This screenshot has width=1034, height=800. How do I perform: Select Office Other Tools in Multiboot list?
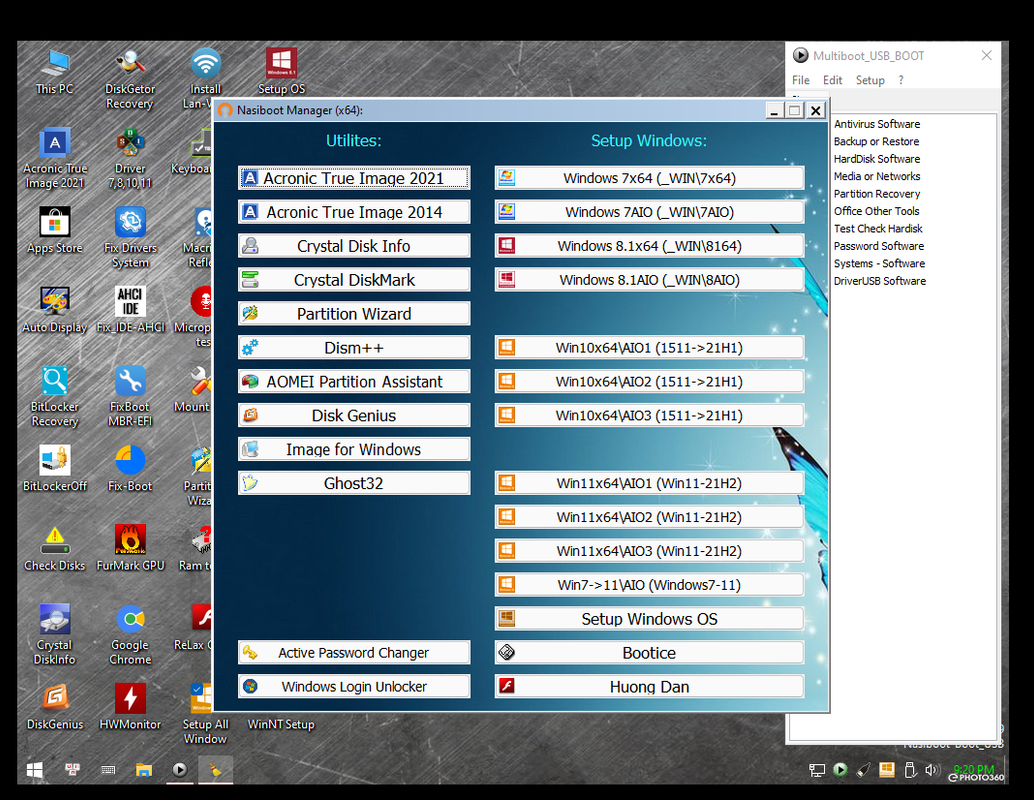[876, 211]
